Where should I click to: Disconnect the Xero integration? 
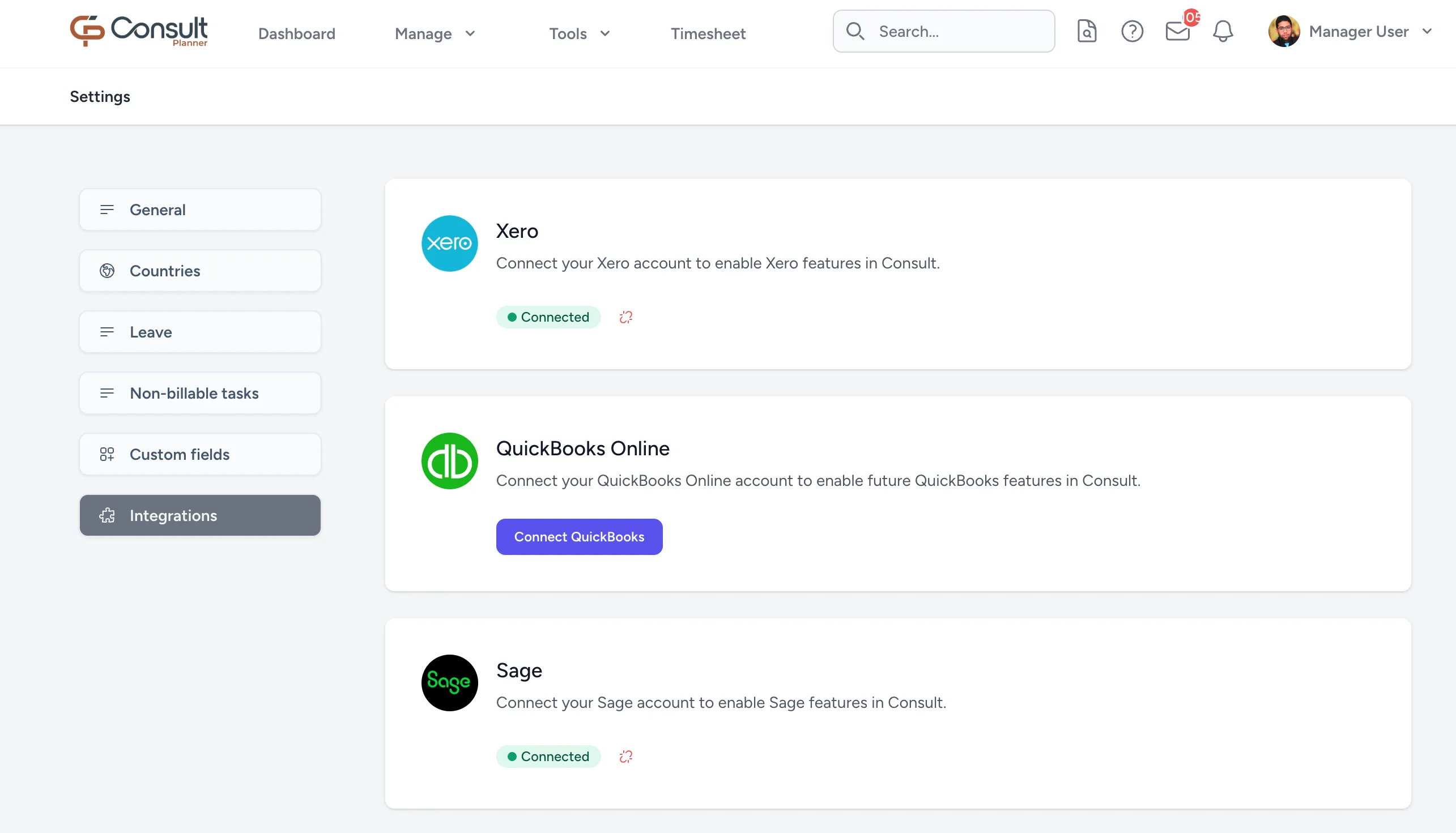click(625, 317)
